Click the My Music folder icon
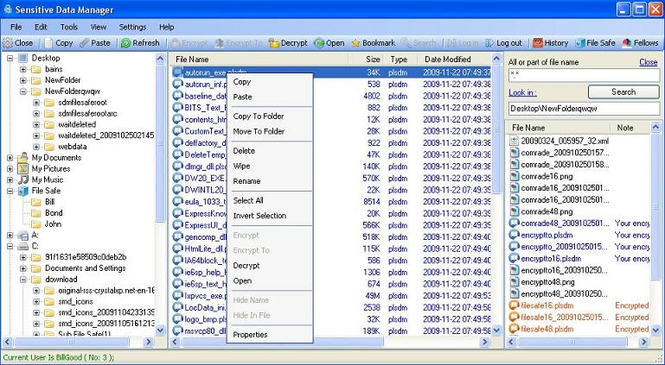The width and height of the screenshot is (665, 365). pyautogui.click(x=23, y=180)
